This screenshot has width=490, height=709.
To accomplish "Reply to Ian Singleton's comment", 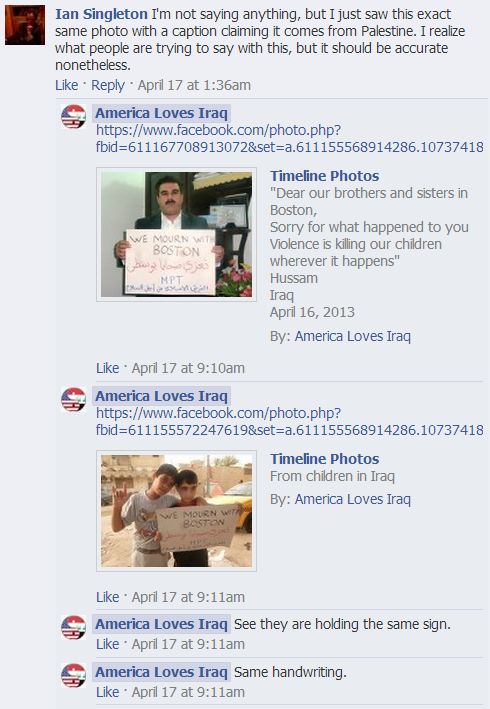I will pyautogui.click(x=108, y=85).
